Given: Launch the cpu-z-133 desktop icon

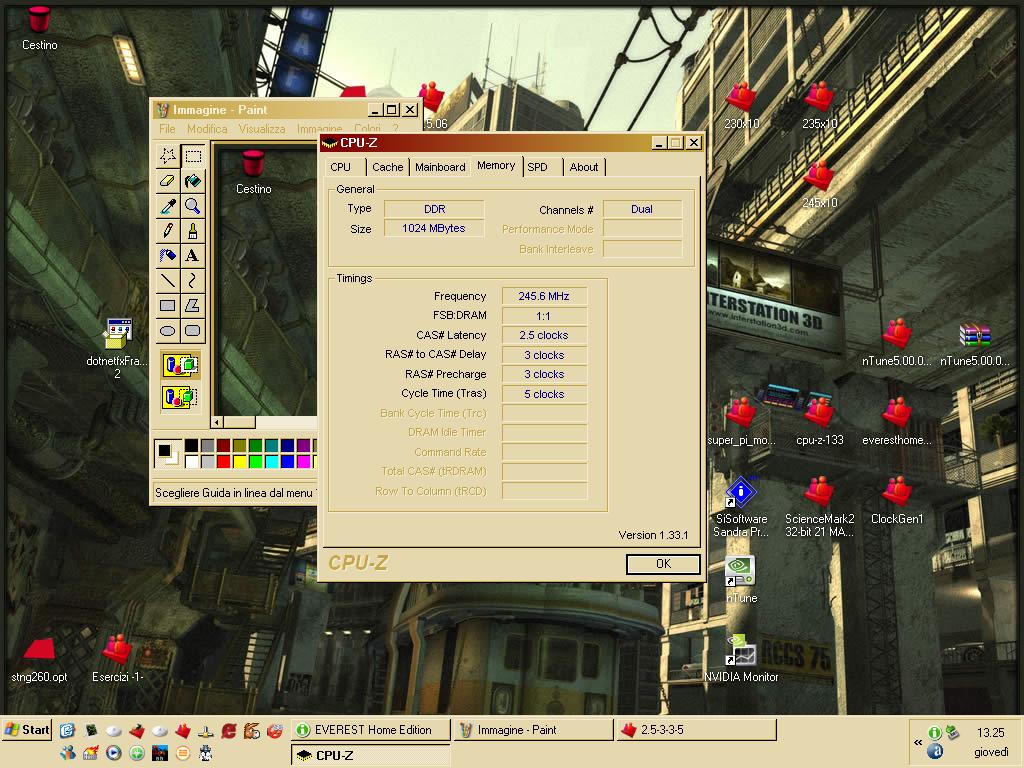Looking at the screenshot, I should tap(819, 422).
